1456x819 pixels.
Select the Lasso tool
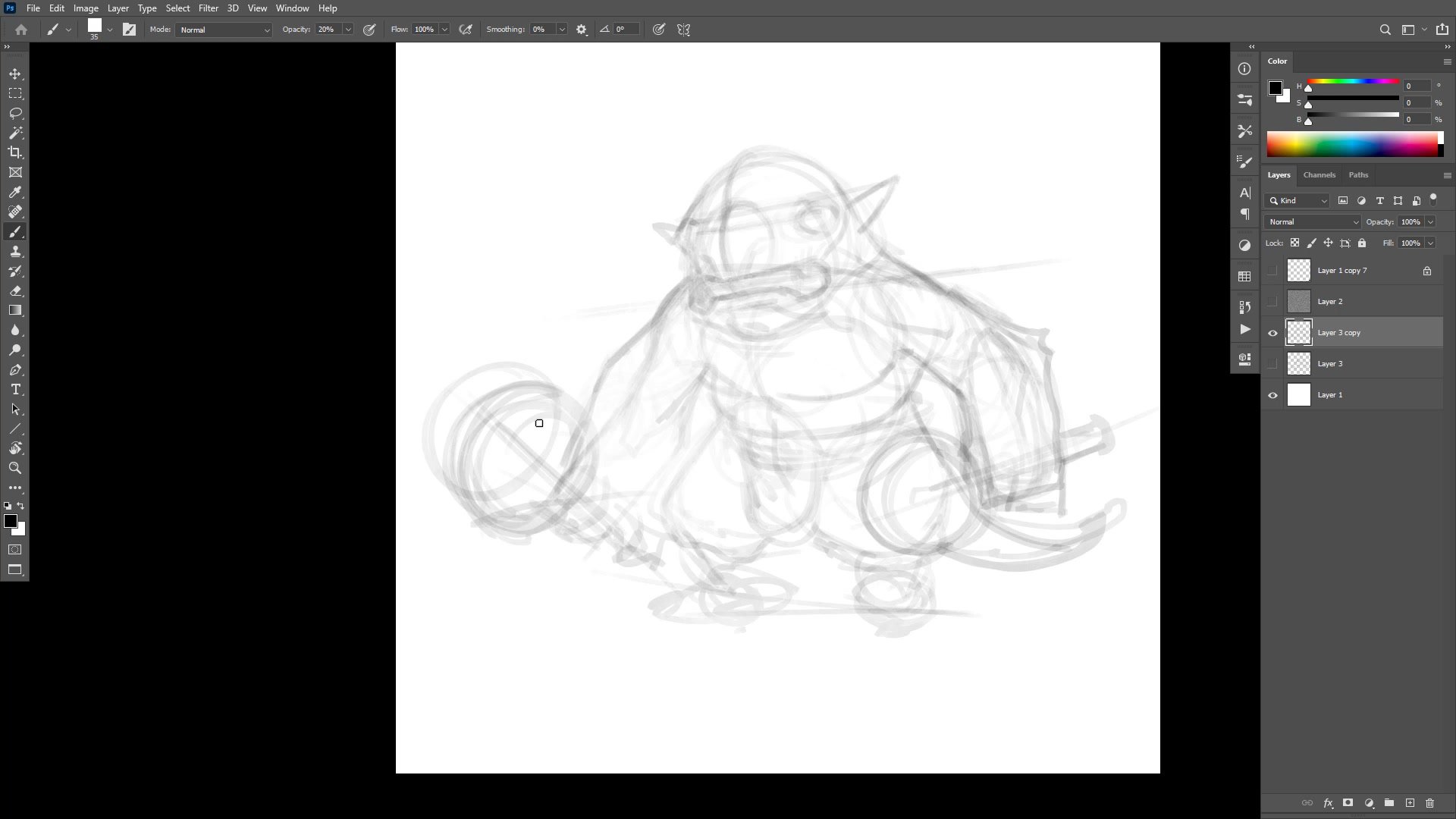[x=15, y=113]
